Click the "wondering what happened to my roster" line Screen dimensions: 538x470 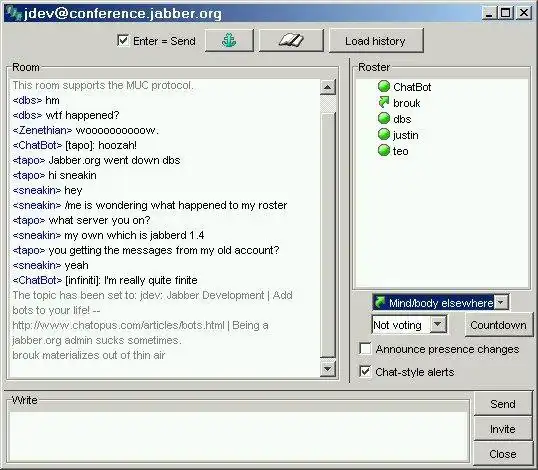(x=150, y=205)
